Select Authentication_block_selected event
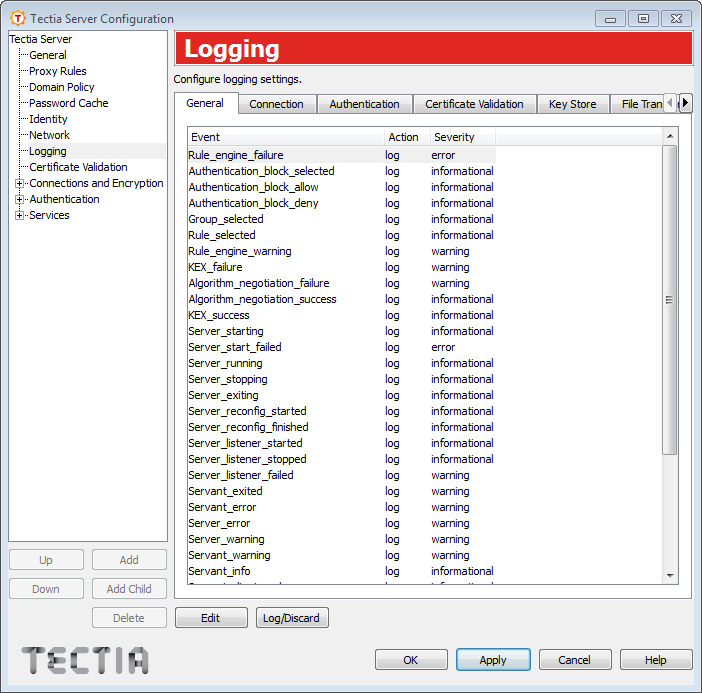 [x=342, y=171]
